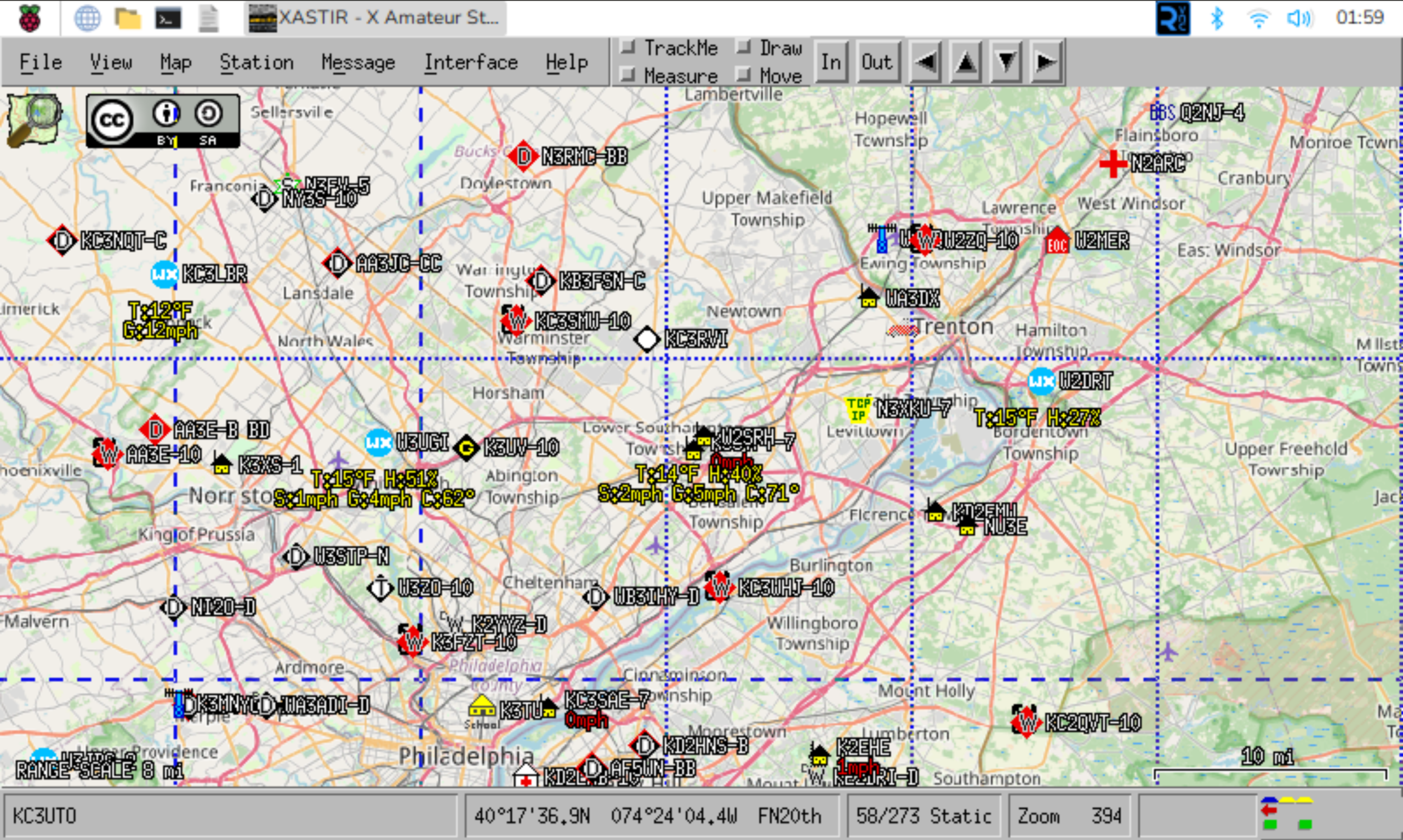Pan the map down with arrow button
Screen dimensions: 1403x840
(x=1006, y=62)
